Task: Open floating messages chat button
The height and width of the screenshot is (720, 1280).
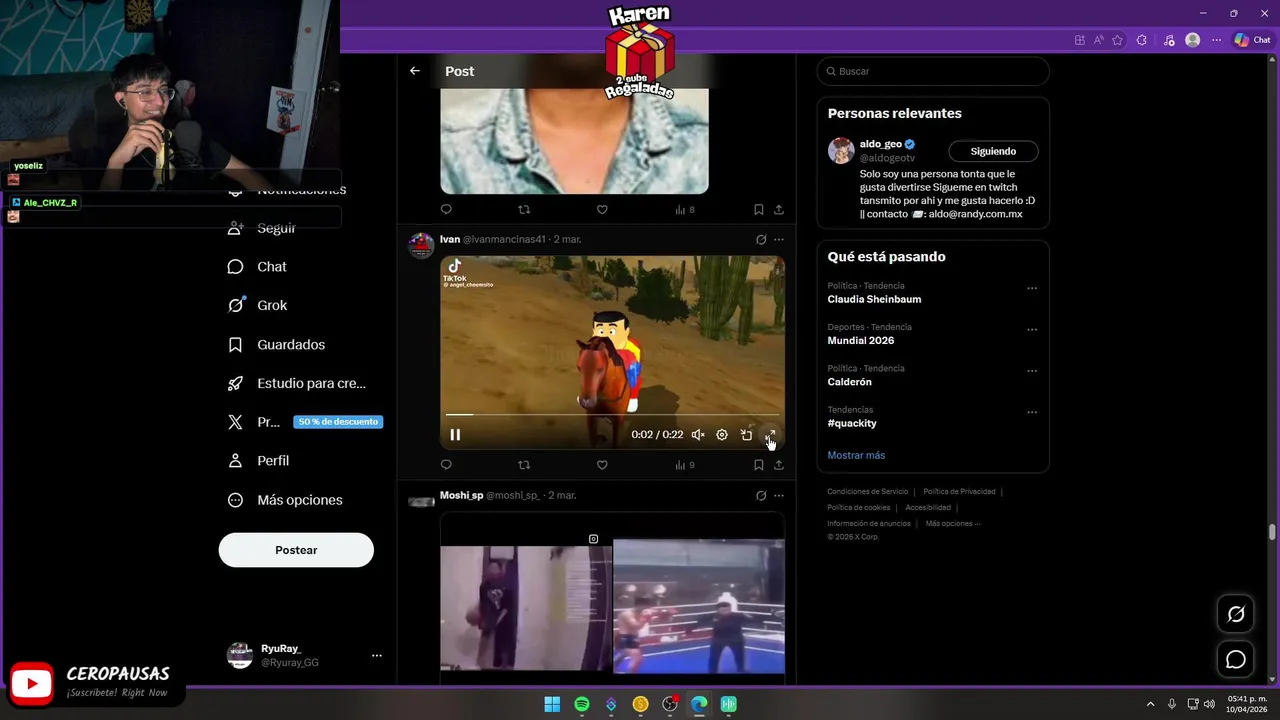Action: click(x=1236, y=660)
